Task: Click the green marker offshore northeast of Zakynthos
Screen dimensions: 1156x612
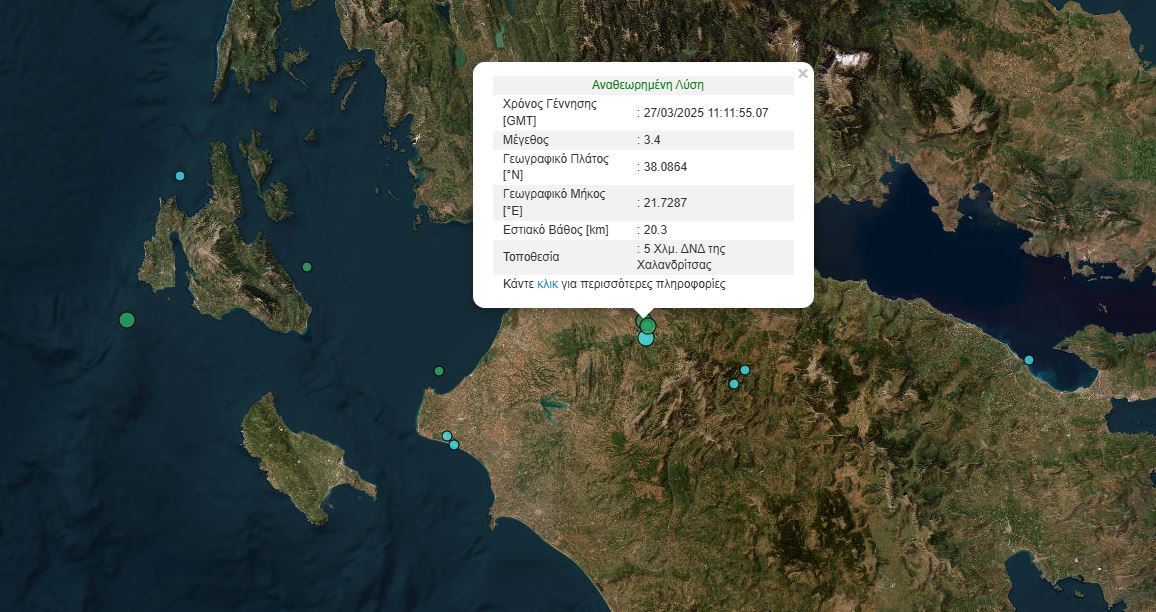Action: click(438, 371)
